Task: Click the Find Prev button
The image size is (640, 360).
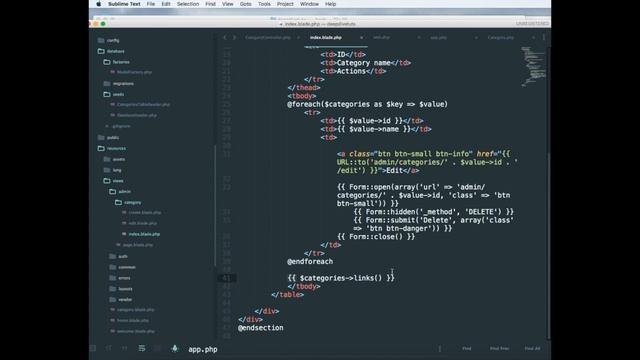Action: pyautogui.click(x=499, y=349)
